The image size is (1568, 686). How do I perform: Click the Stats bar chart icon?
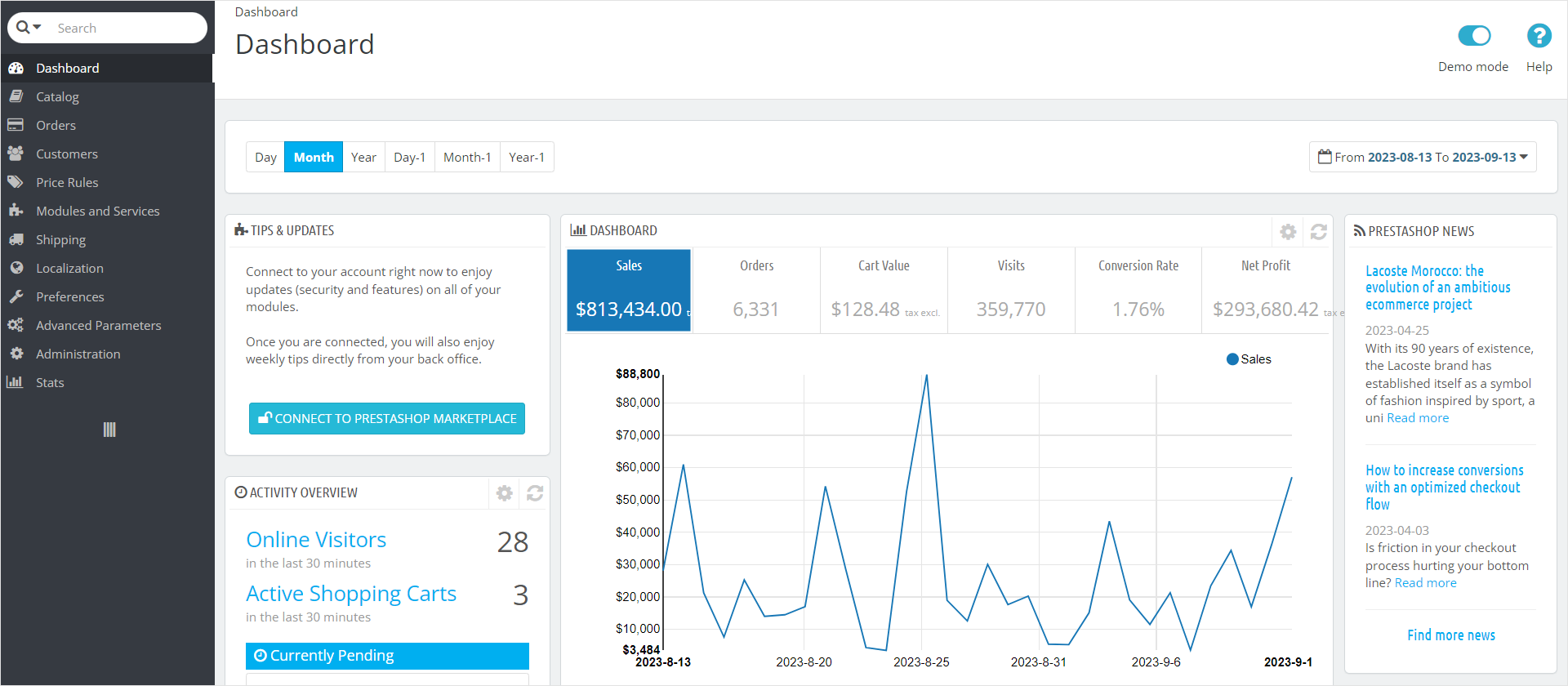point(15,382)
